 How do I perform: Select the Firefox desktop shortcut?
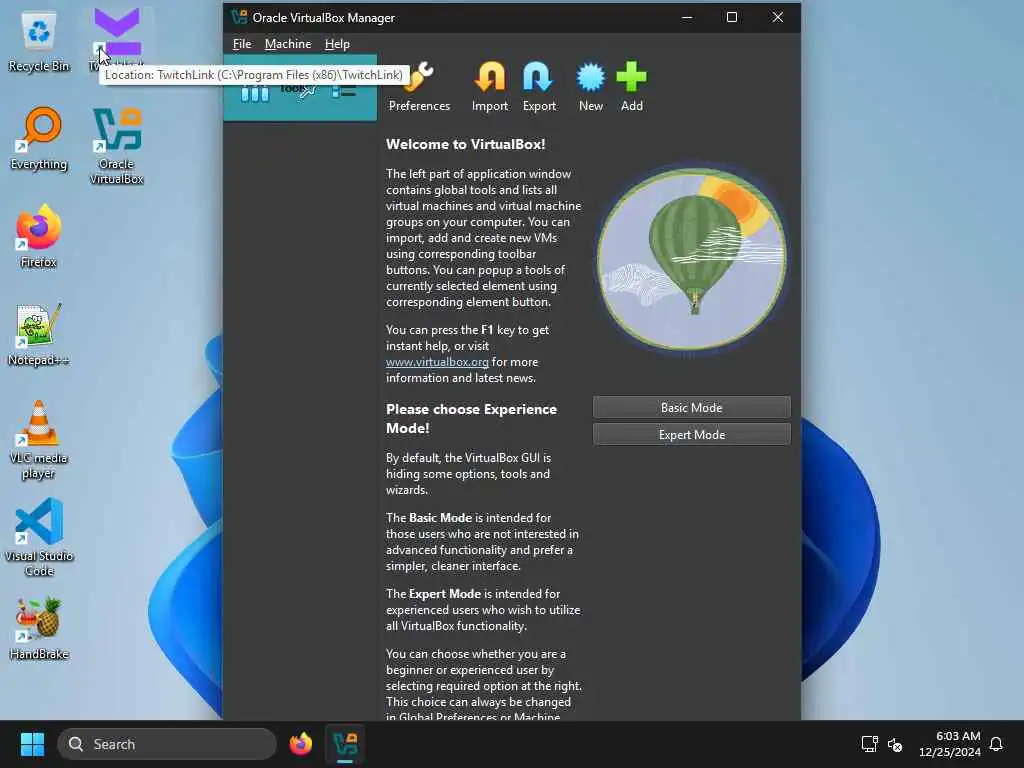click(x=39, y=236)
